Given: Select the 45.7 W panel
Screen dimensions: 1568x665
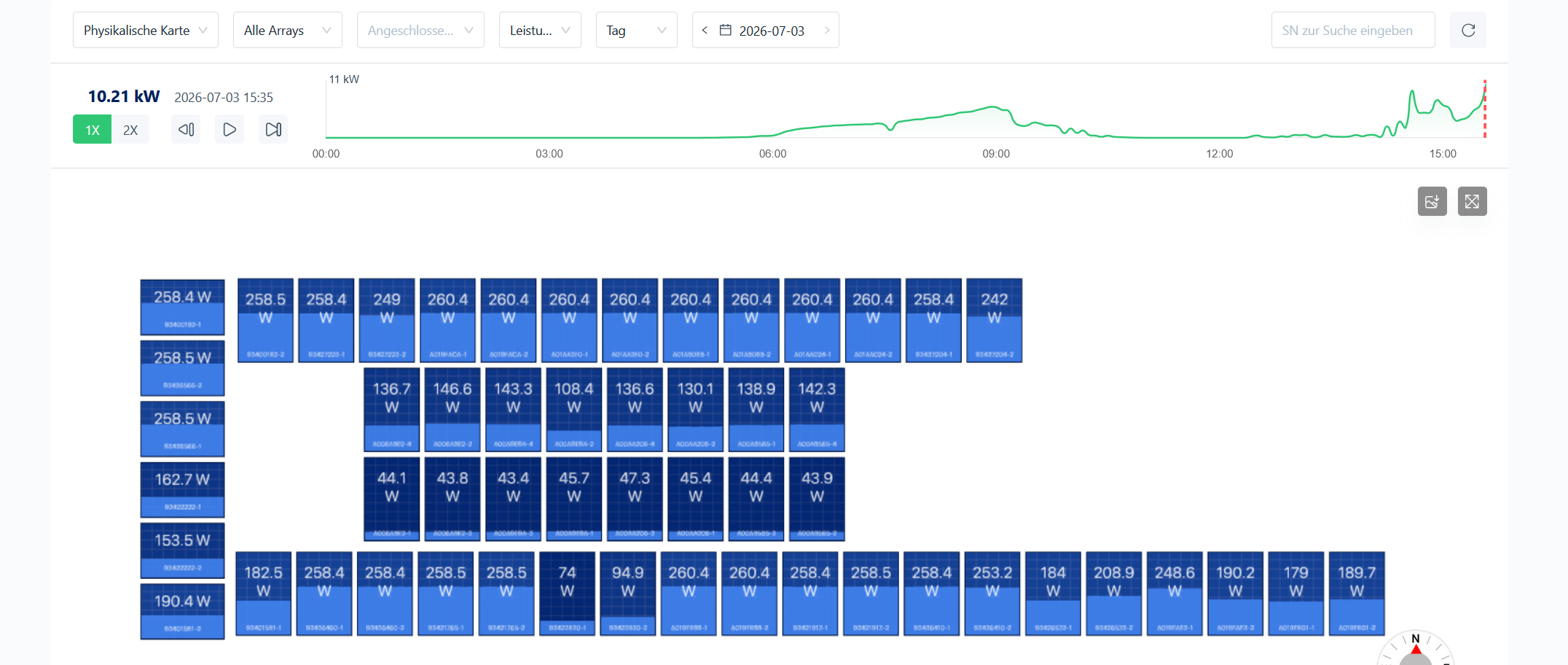Looking at the screenshot, I should coord(574,499).
